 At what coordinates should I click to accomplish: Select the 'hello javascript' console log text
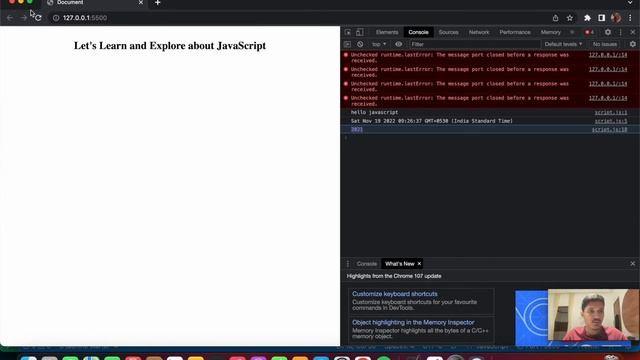pos(374,112)
